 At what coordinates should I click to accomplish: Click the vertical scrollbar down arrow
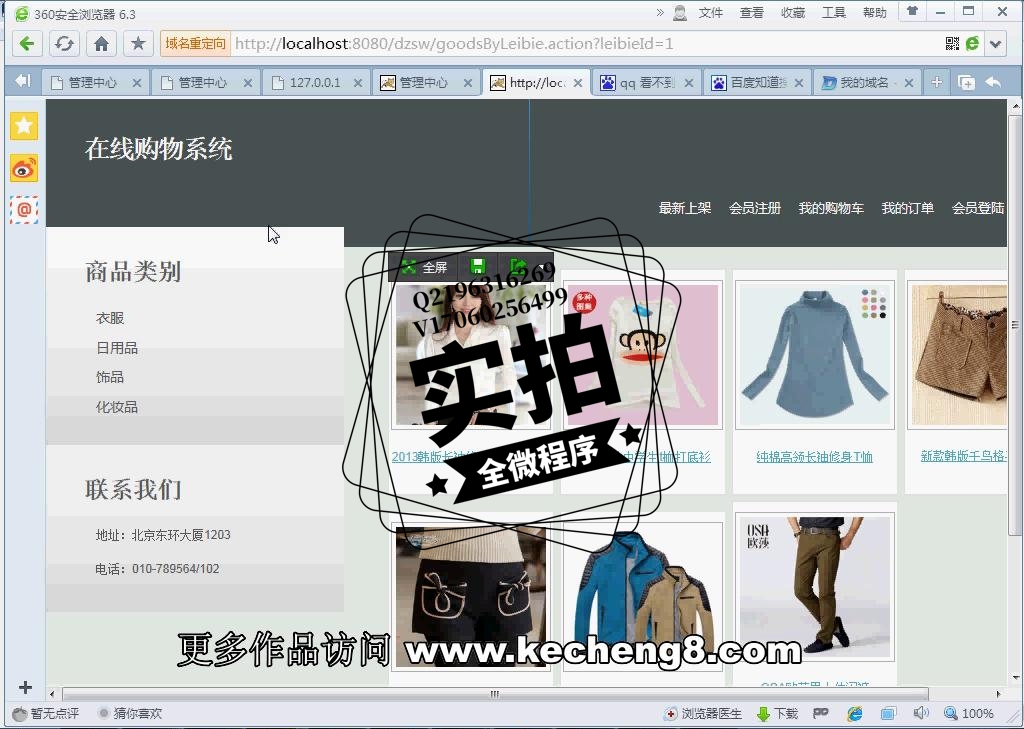tap(1016, 678)
